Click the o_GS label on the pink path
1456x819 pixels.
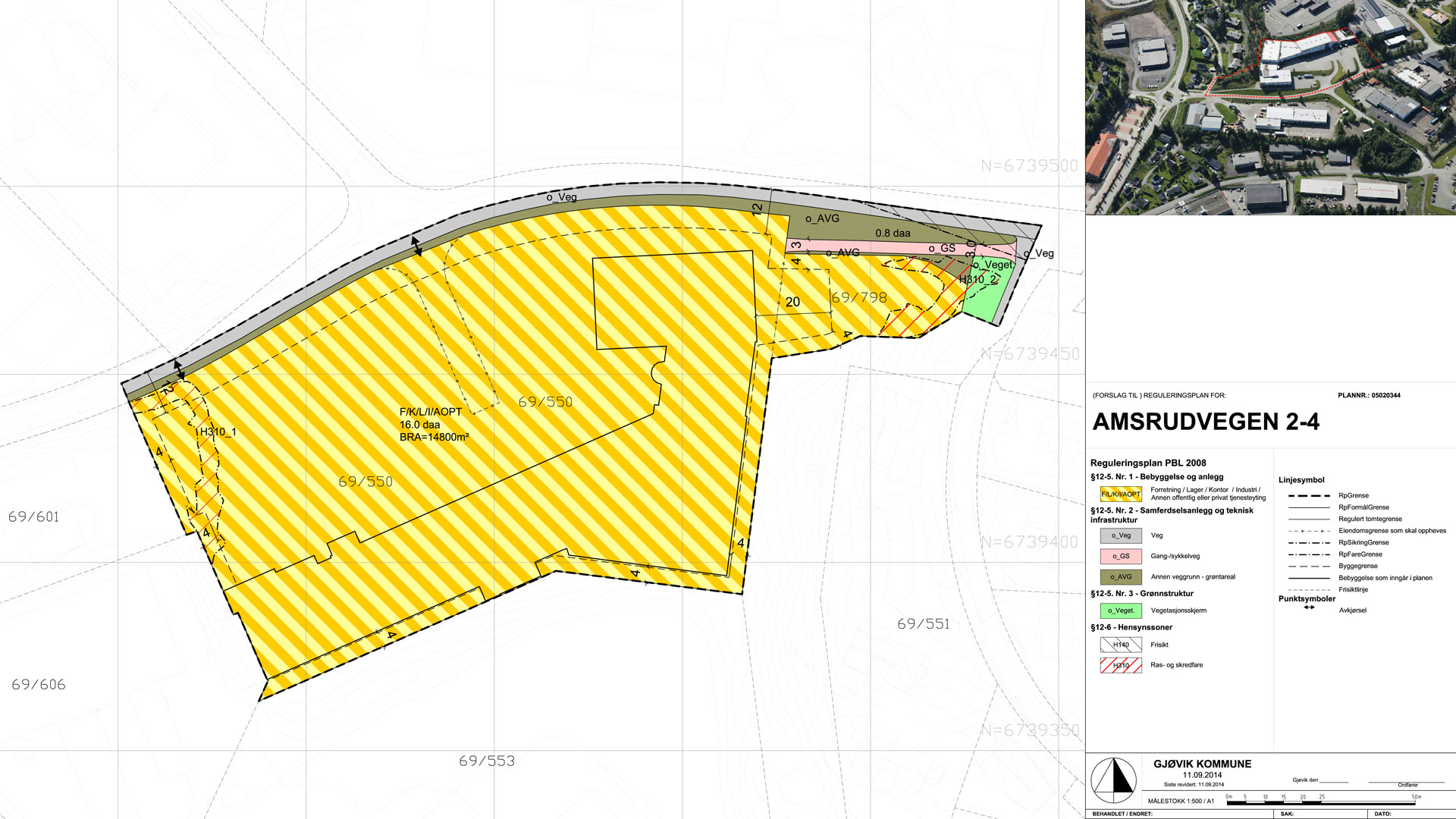(x=942, y=248)
